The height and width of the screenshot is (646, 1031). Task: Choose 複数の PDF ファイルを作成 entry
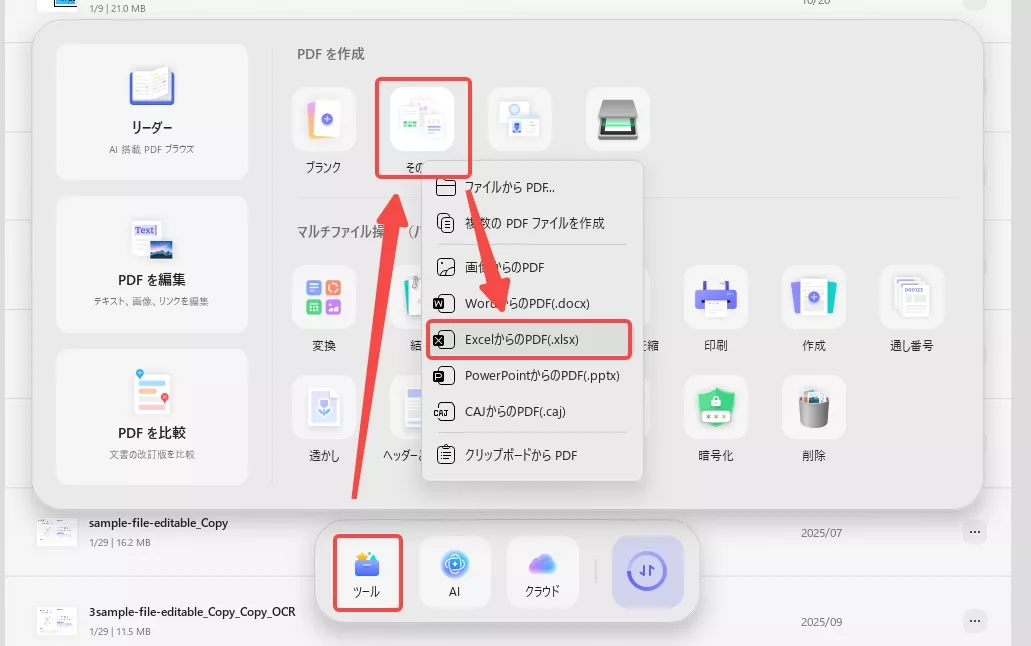(531, 223)
